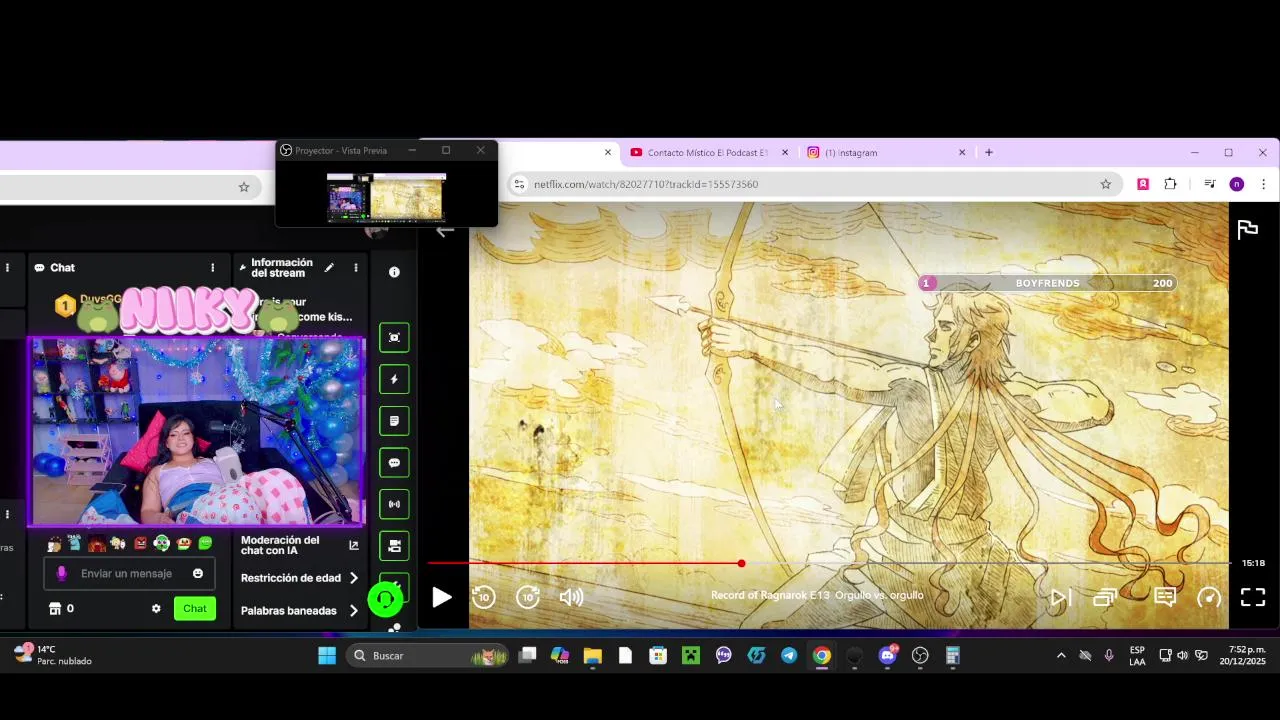
Task: Open Minecraft from the taskbar
Action: (x=690, y=656)
